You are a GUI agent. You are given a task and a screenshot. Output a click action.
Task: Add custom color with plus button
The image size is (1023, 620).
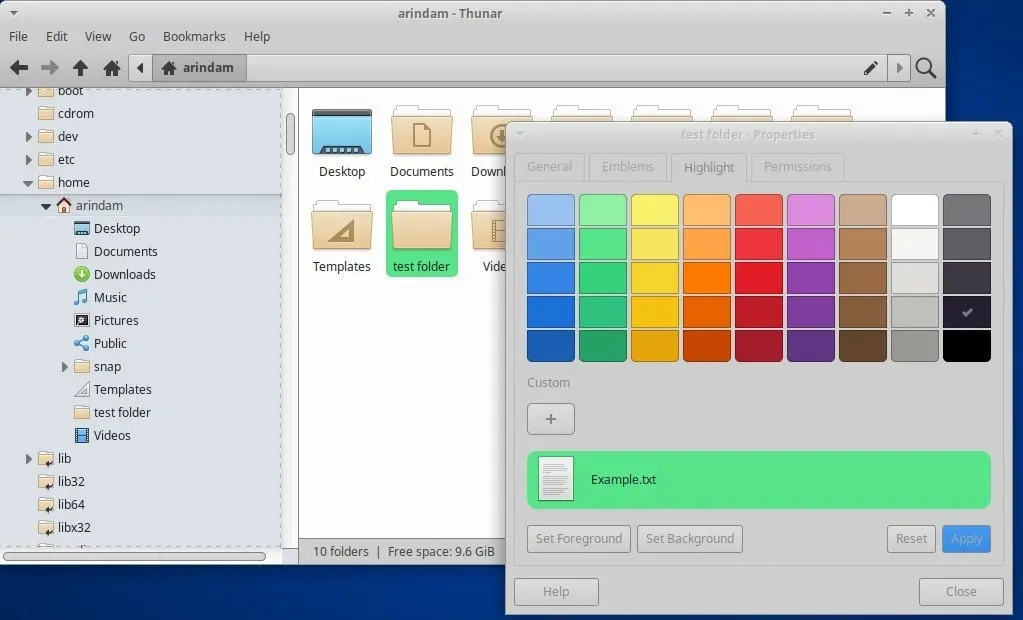tap(550, 419)
